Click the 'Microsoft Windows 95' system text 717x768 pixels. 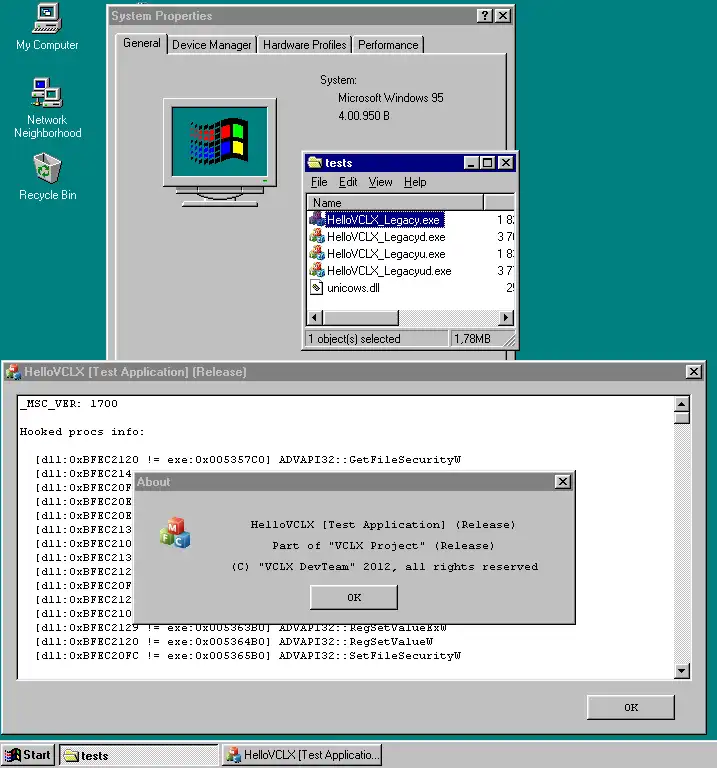pos(391,98)
